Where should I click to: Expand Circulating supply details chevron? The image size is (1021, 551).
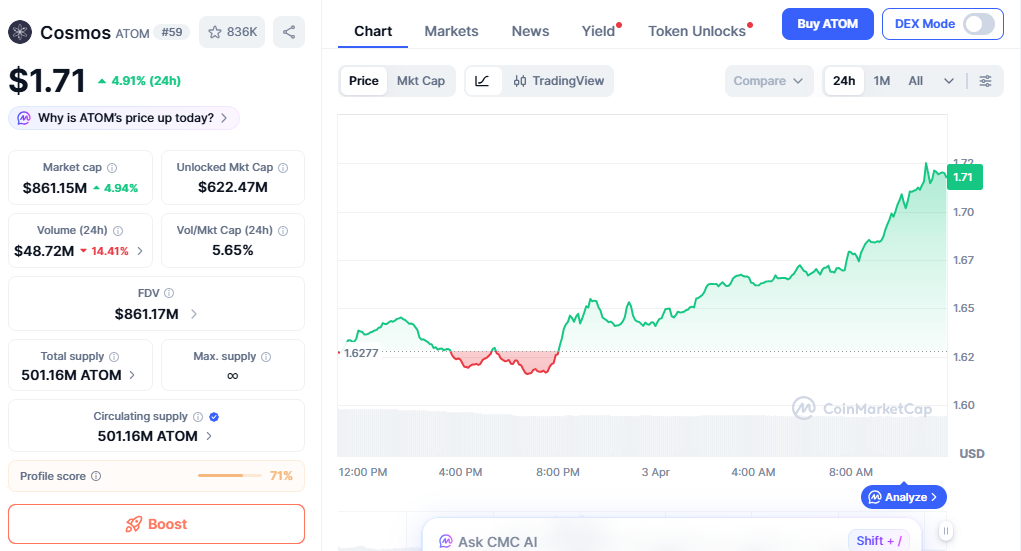click(x=209, y=436)
